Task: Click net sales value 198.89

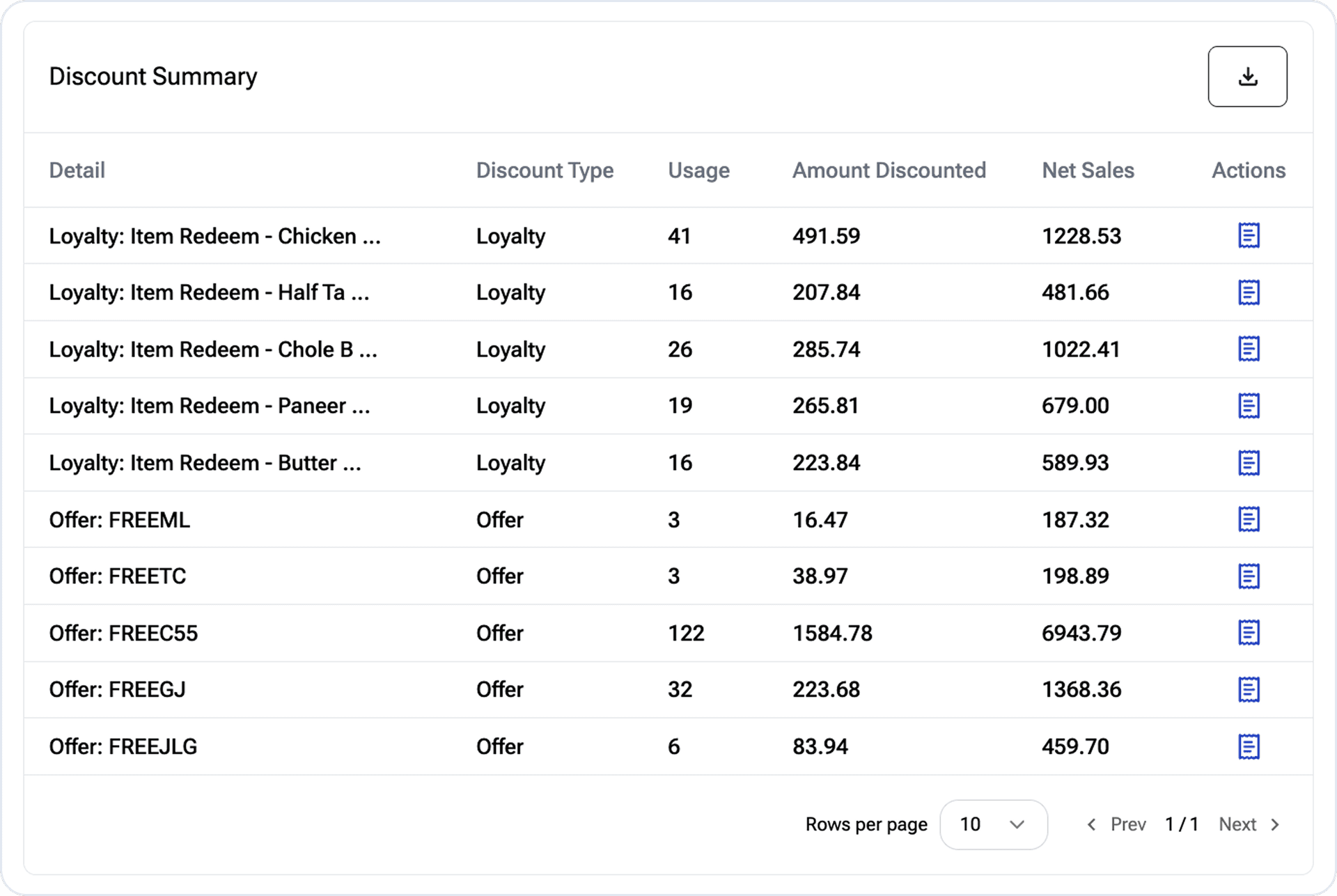Action: [1075, 576]
